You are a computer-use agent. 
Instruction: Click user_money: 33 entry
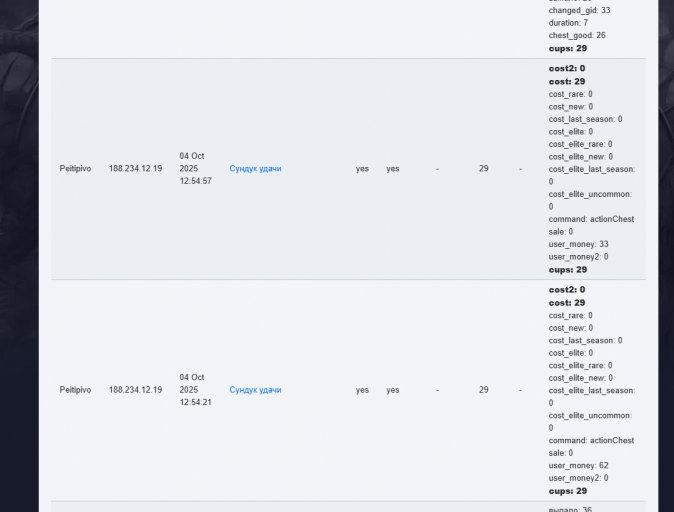578,244
